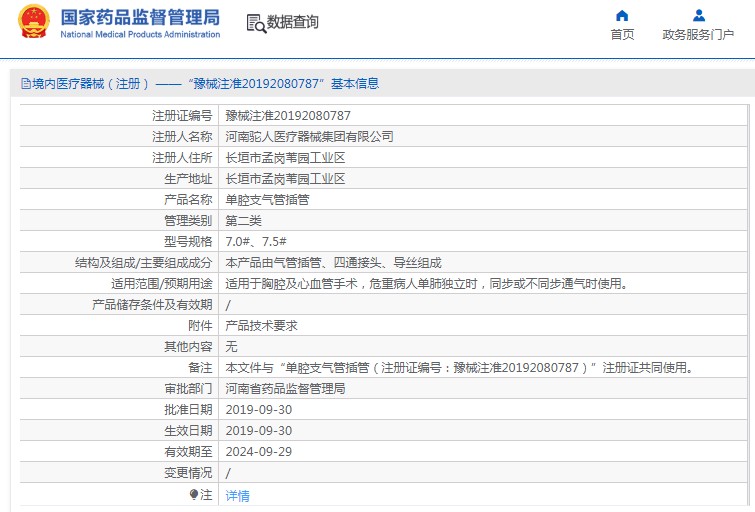Click 批准日期 value 2019-09-30
This screenshot has height=512, width=755.
tap(259, 410)
